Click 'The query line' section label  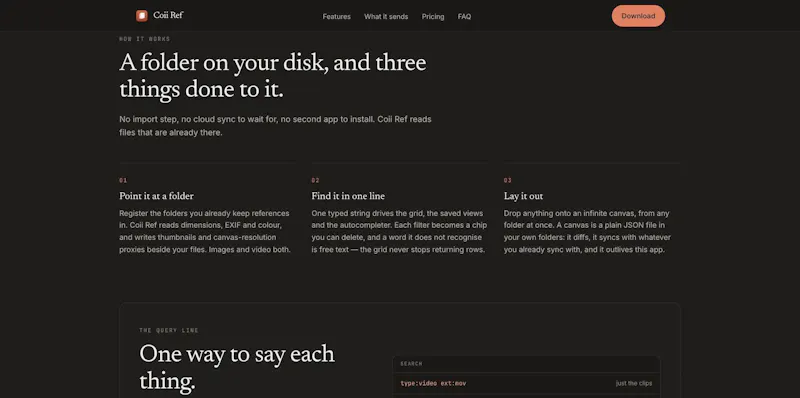click(169, 330)
